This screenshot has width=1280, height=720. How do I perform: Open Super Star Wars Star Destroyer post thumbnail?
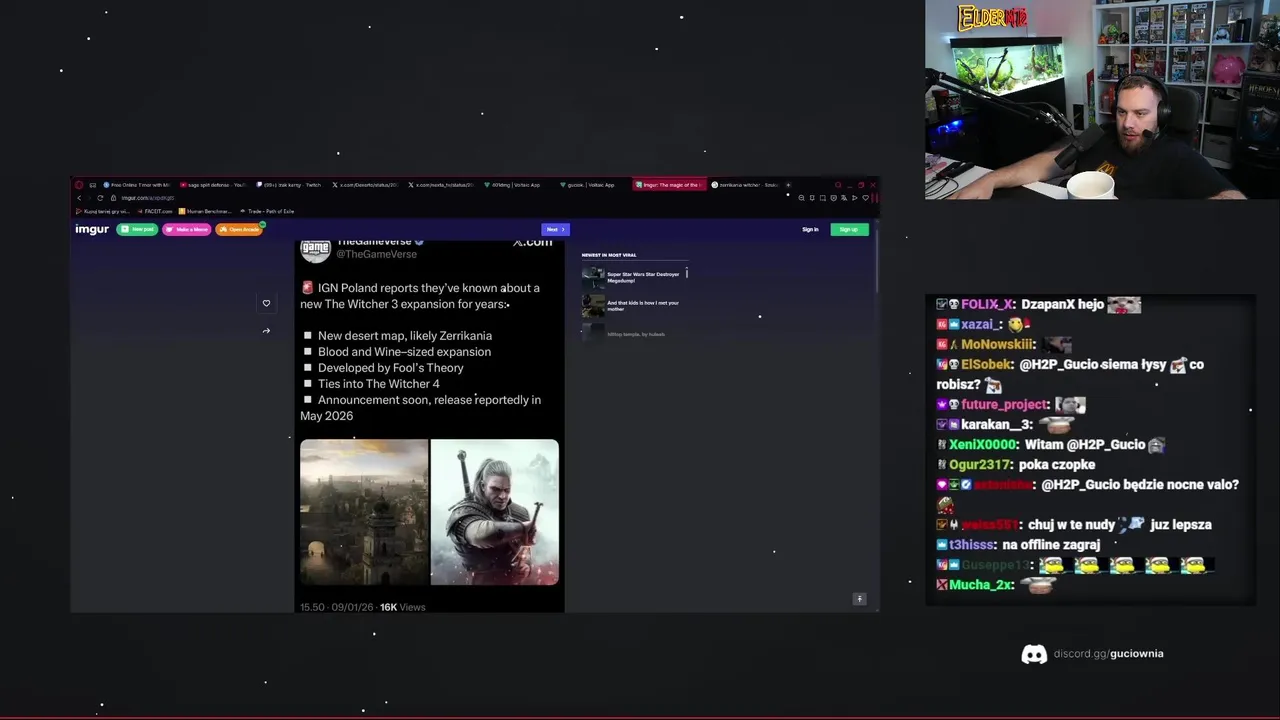593,277
